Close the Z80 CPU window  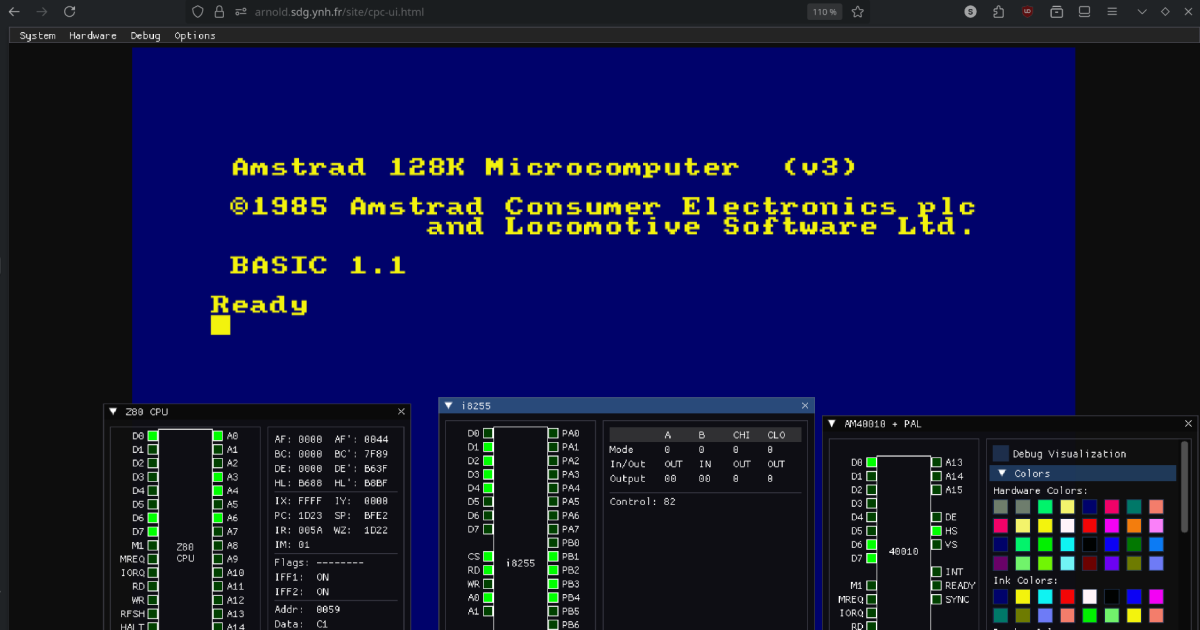tap(401, 412)
